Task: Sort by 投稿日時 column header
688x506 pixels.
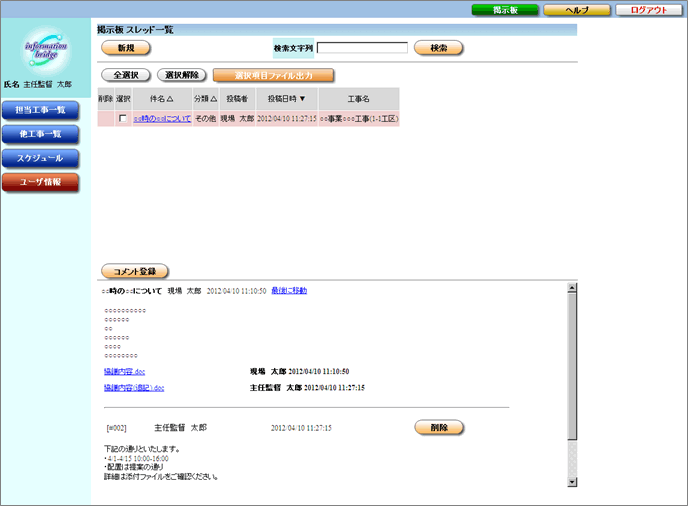Action: tap(286, 99)
